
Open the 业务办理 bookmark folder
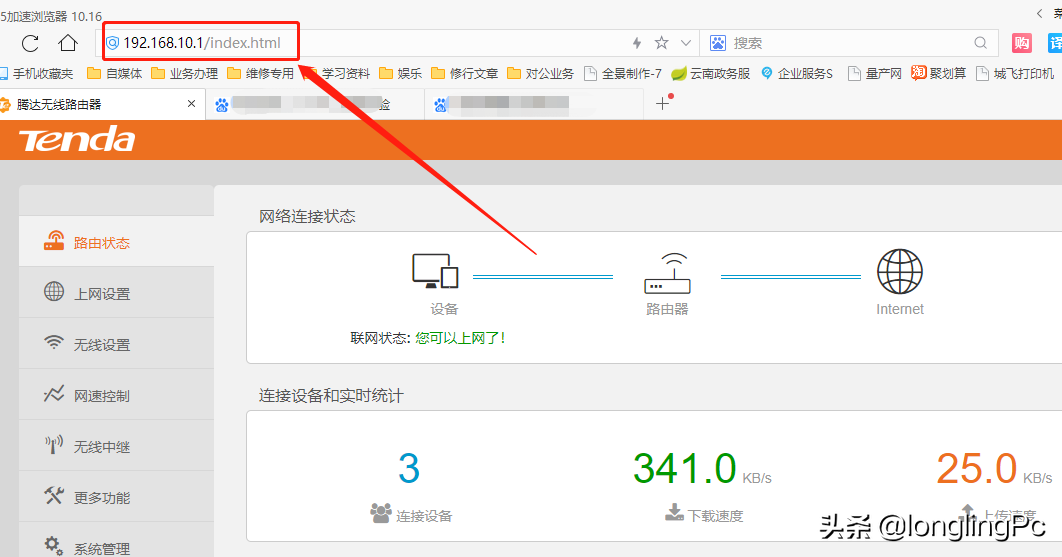[x=184, y=73]
